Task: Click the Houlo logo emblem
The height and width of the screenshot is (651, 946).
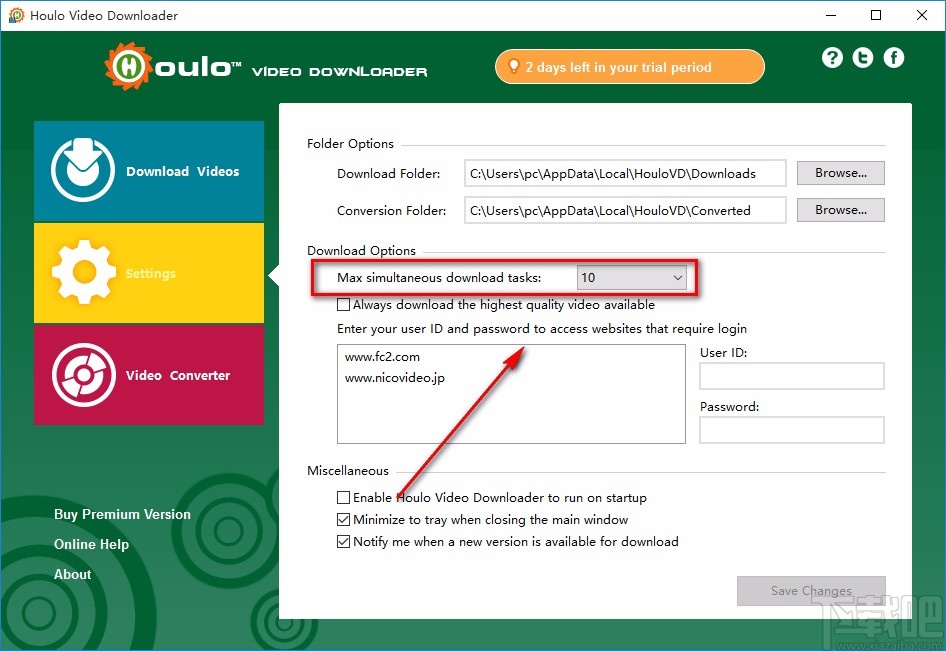Action: coord(129,65)
